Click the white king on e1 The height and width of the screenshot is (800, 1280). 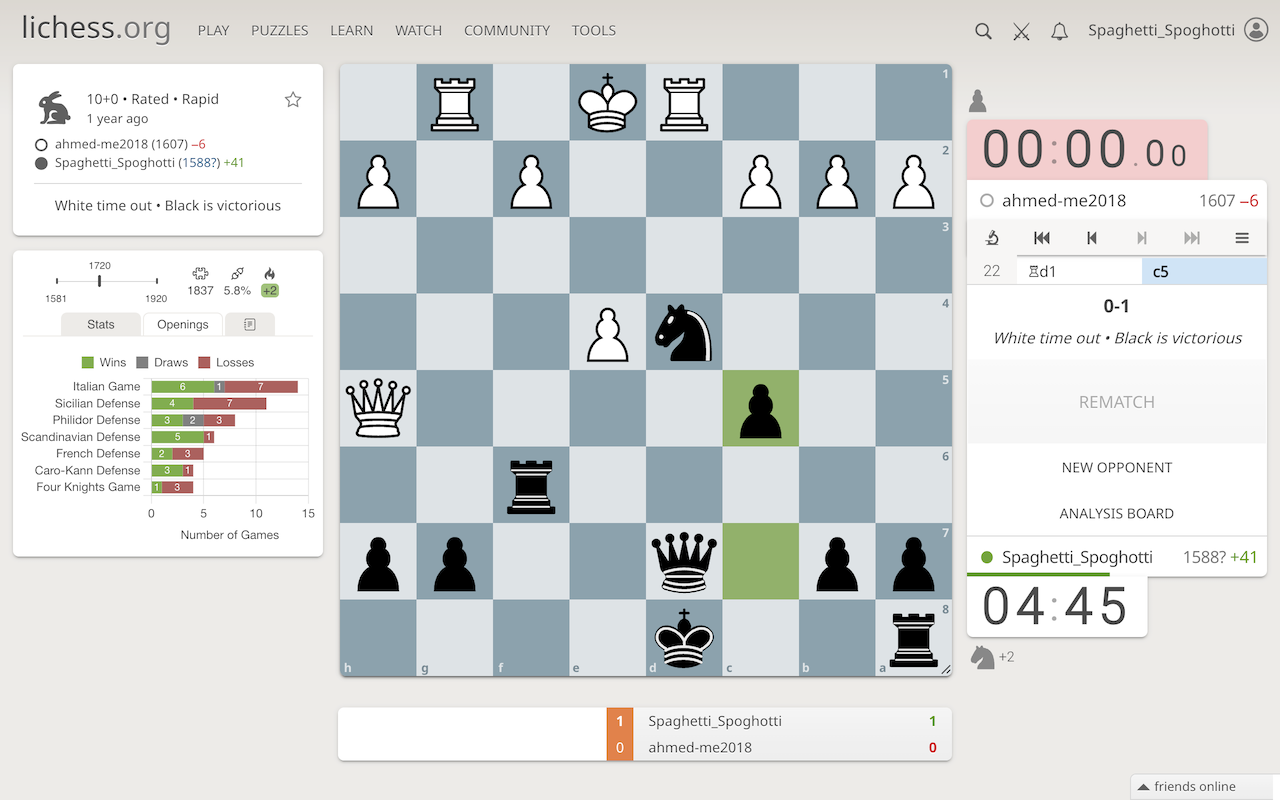608,102
